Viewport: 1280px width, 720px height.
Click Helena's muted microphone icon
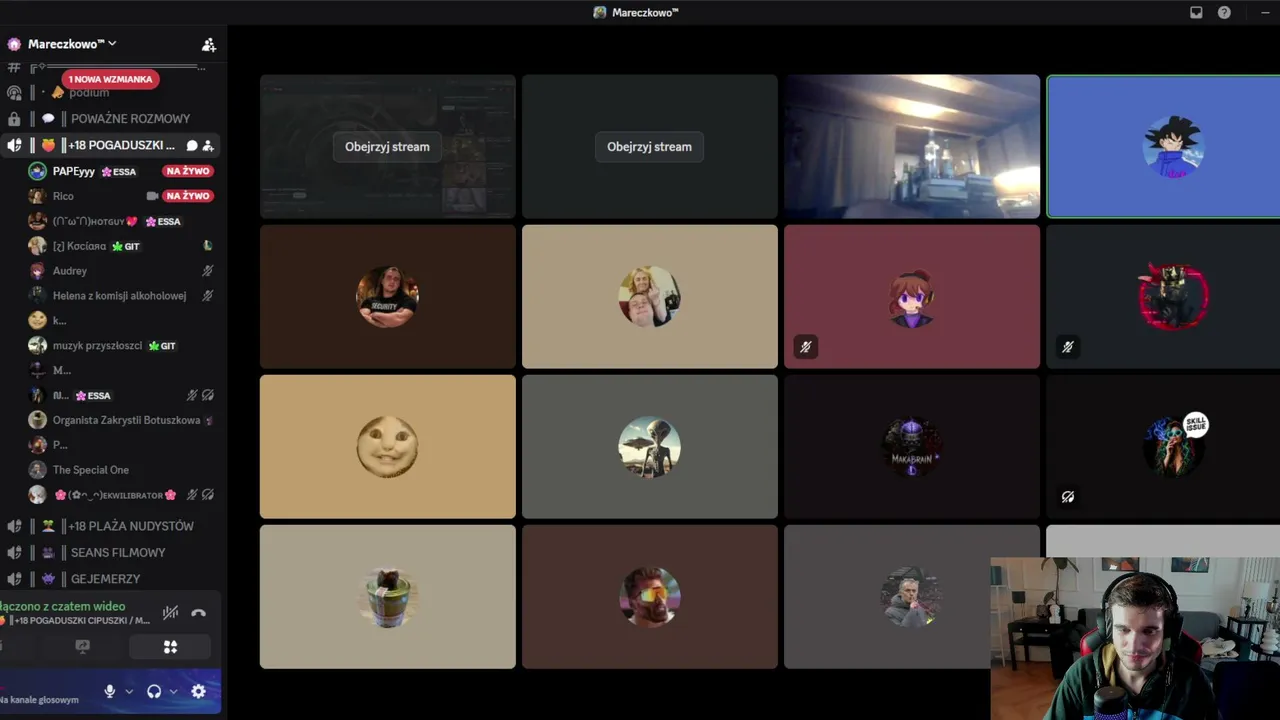(208, 296)
